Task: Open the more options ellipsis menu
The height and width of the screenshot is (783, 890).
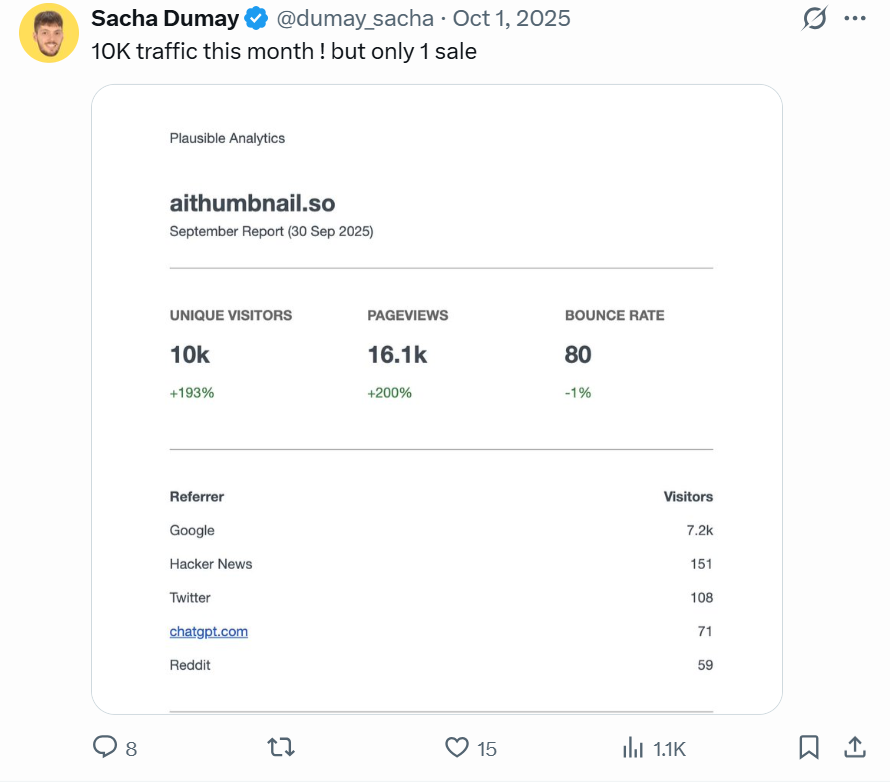Action: pos(855,18)
